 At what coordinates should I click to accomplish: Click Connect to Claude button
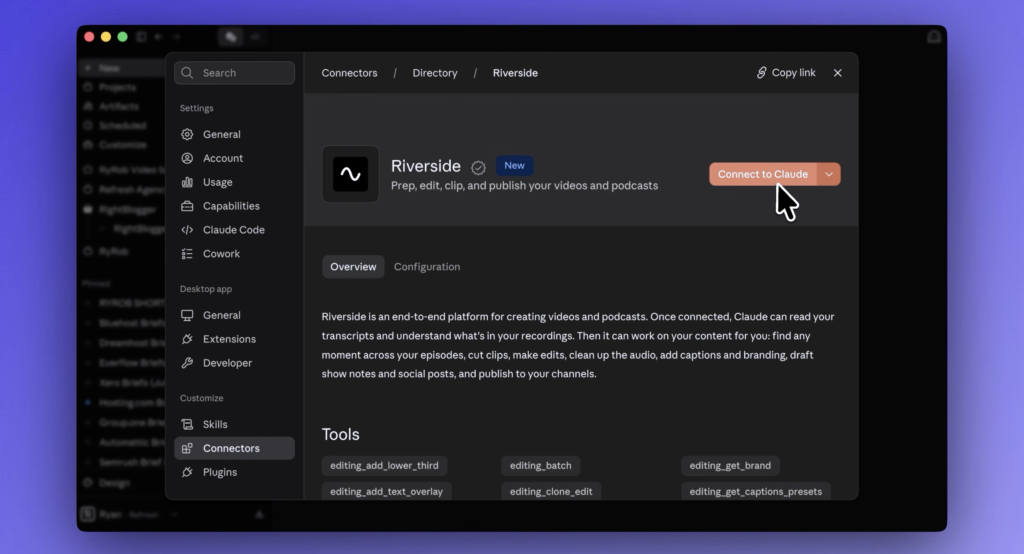click(x=763, y=174)
